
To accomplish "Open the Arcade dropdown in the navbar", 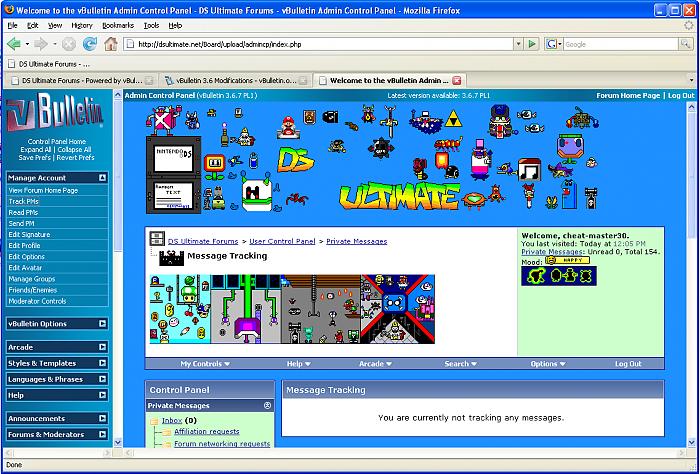I will coord(375,364).
